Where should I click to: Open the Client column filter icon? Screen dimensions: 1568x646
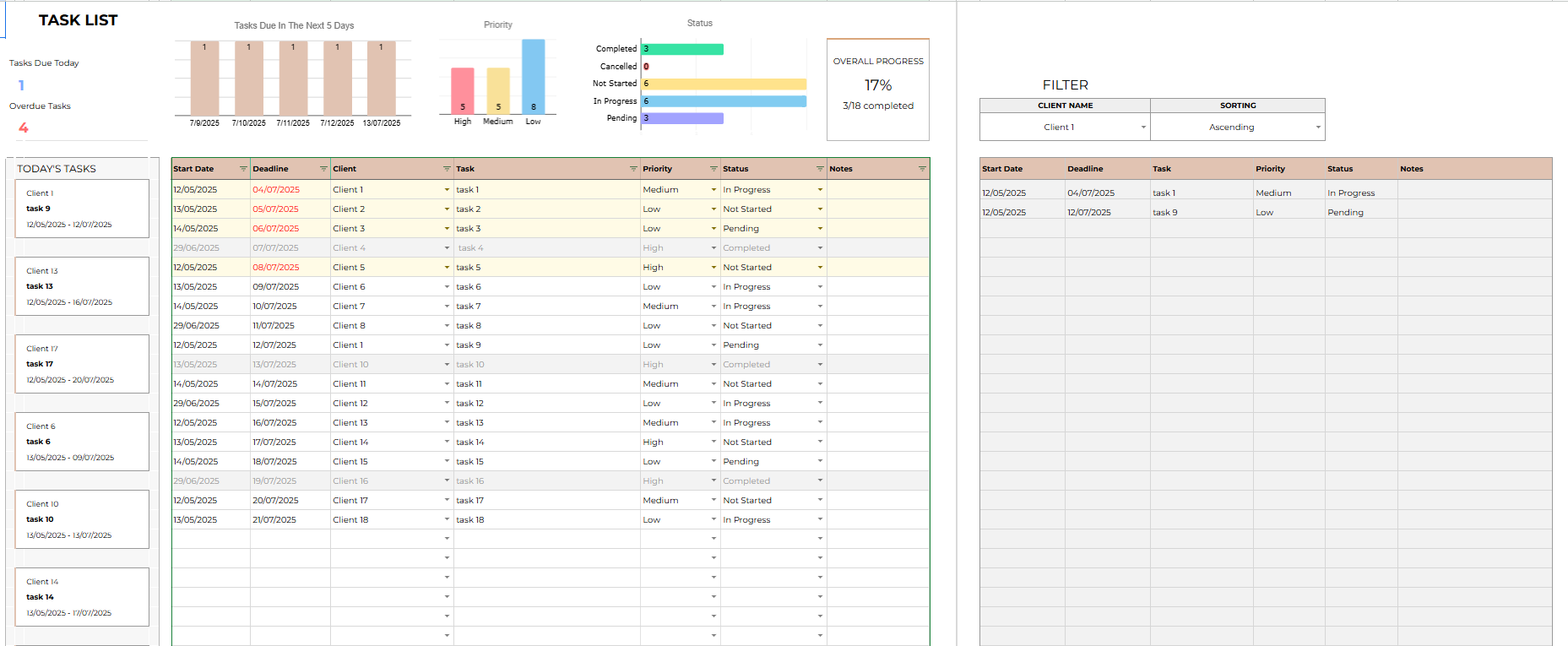point(447,169)
